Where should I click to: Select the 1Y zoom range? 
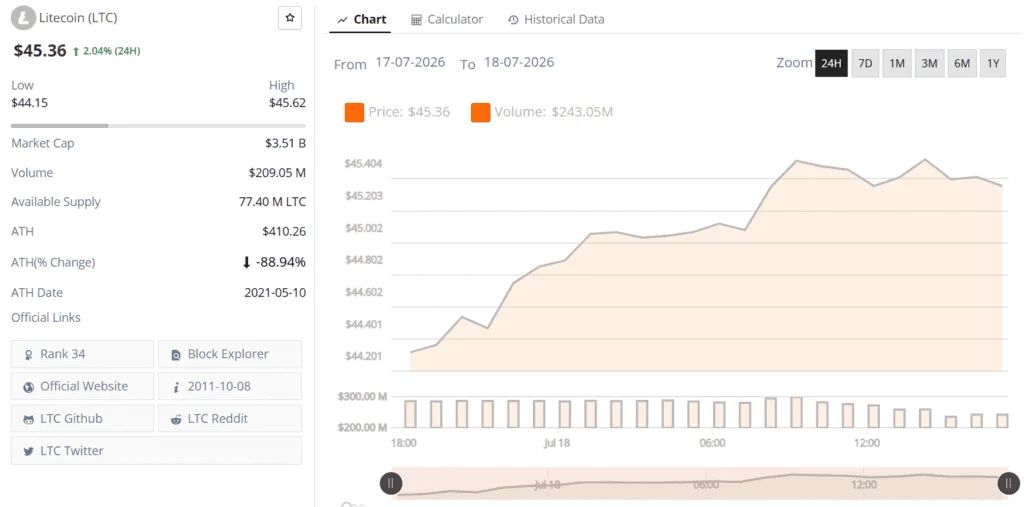(x=993, y=63)
